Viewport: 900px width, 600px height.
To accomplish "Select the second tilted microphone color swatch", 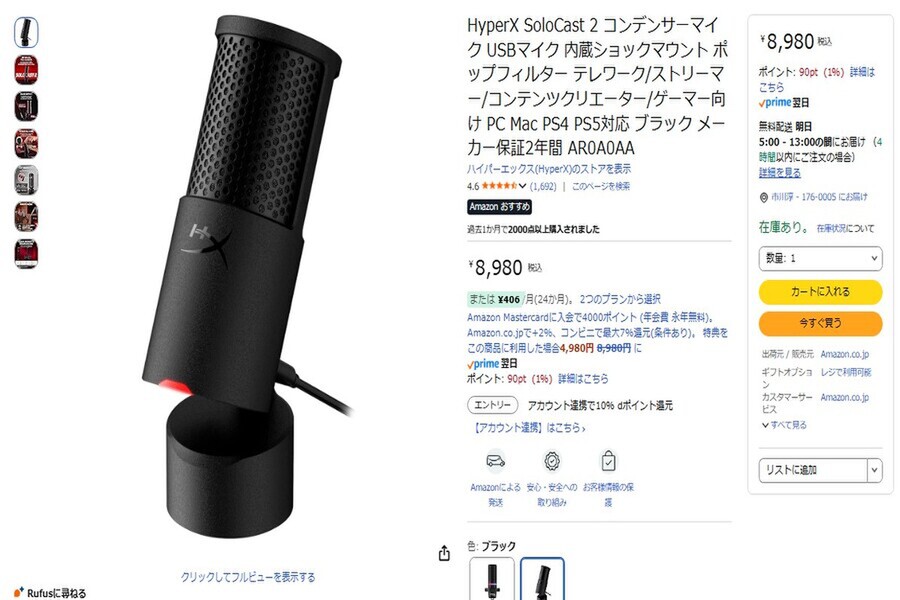I will (542, 579).
